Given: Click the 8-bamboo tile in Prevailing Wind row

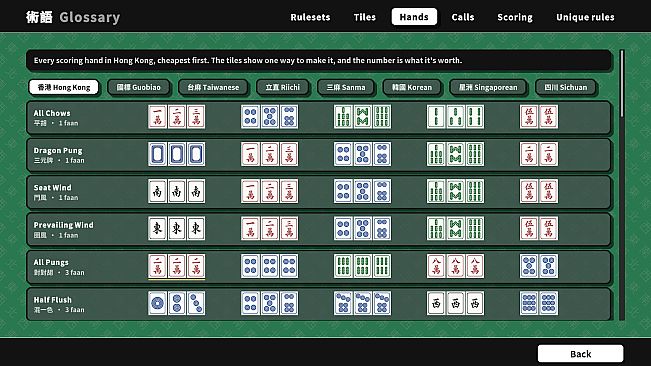Looking at the screenshot, I should coord(455,229).
